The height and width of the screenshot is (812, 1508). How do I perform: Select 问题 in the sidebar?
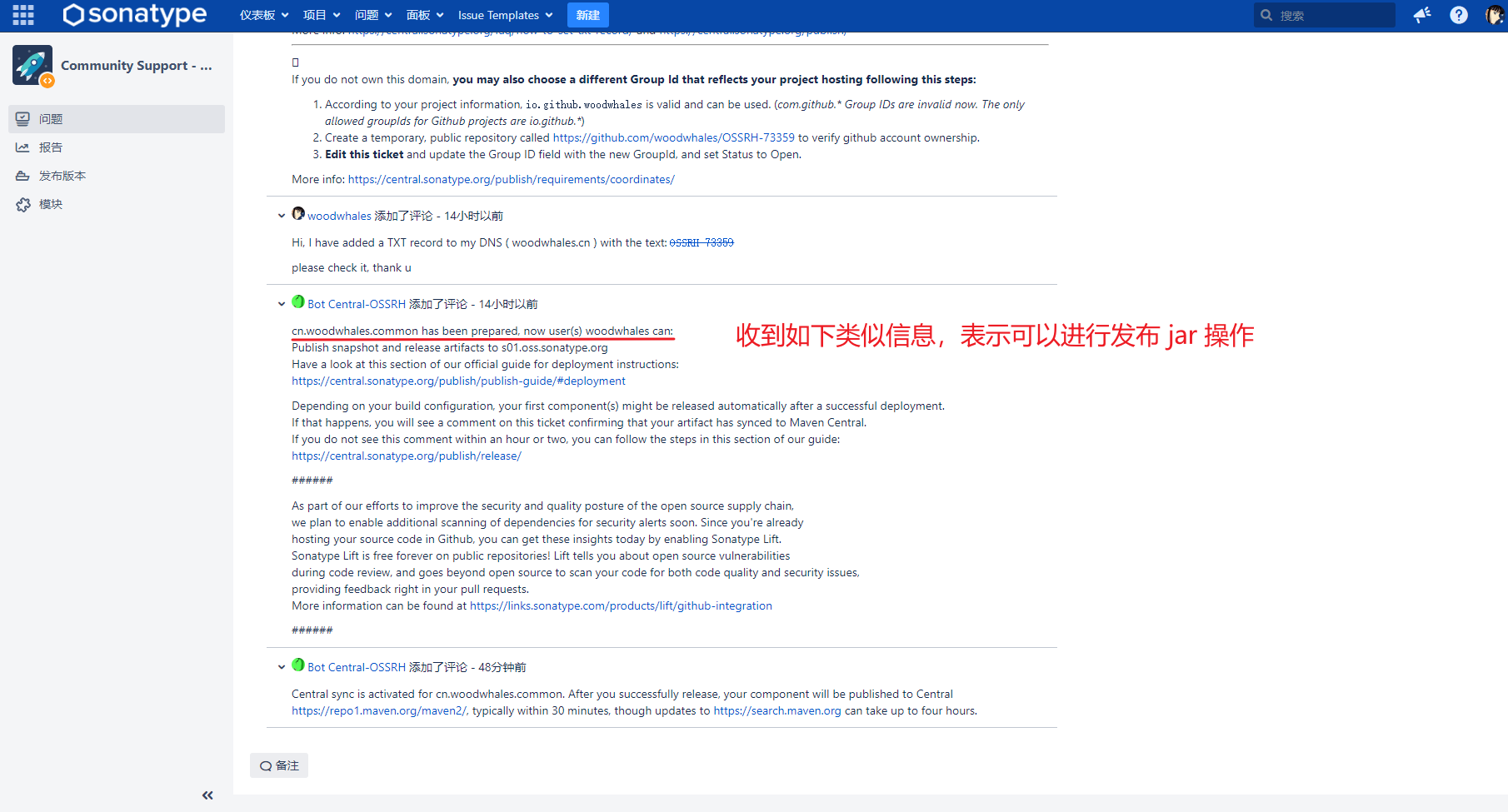[x=117, y=119]
